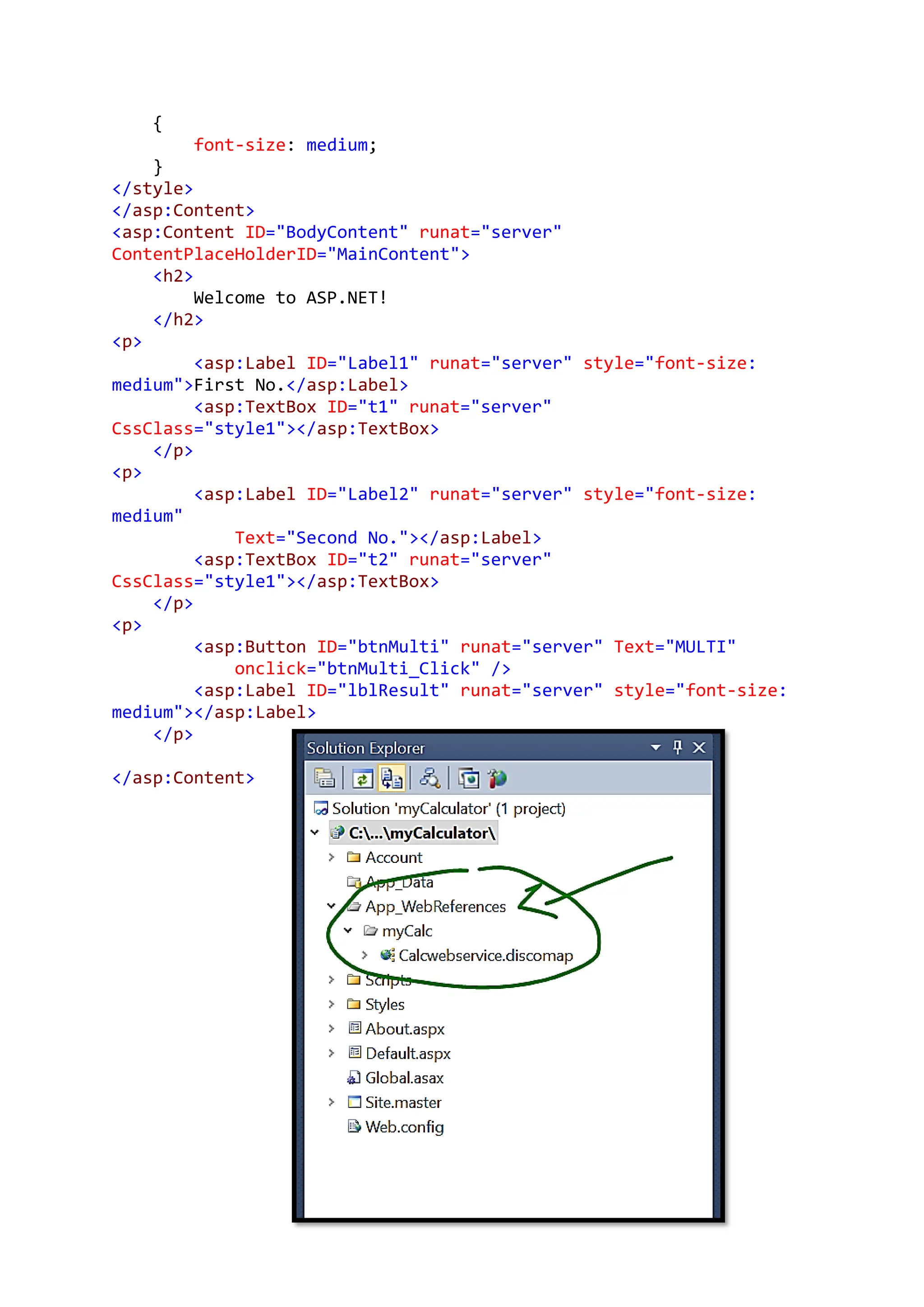
Task: Click the Solution Explorer title text
Action: (366, 748)
